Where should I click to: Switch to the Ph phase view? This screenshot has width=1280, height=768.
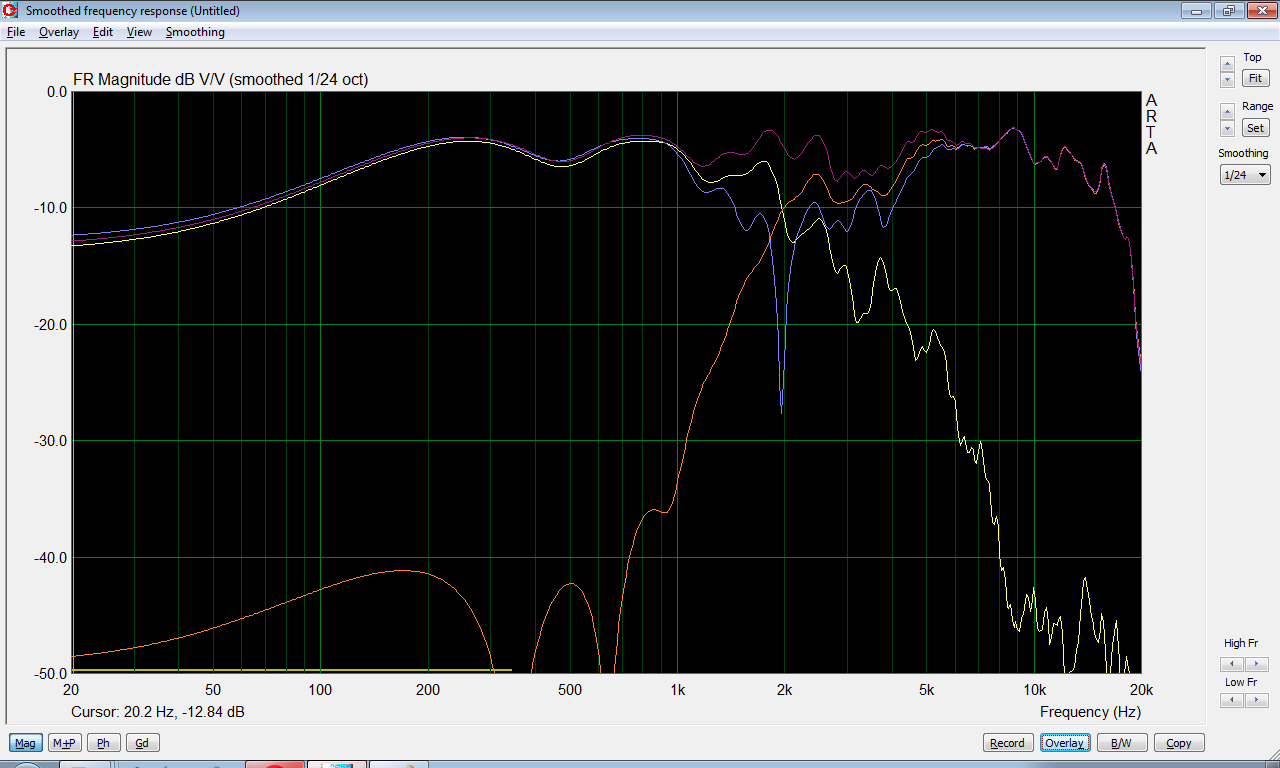[x=104, y=743]
